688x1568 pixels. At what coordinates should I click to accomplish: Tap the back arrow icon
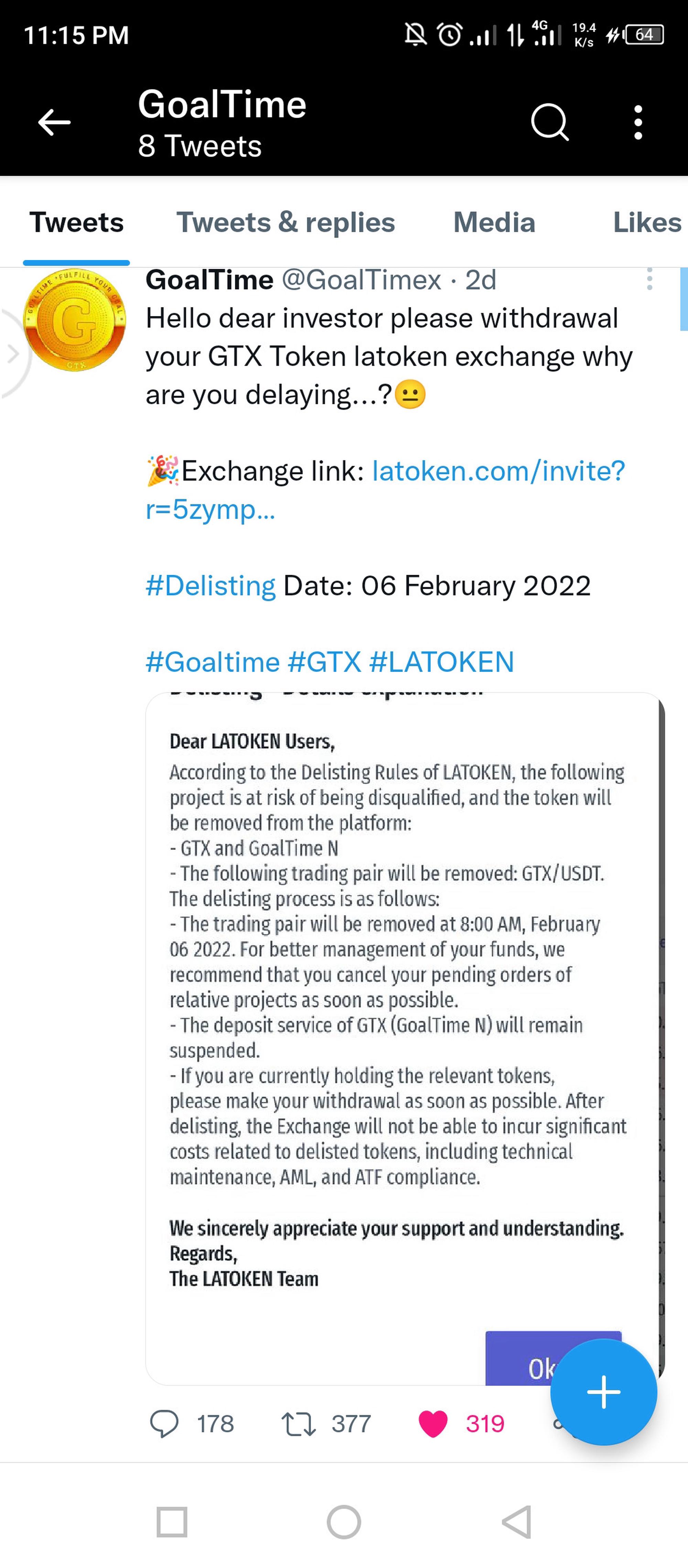pos(54,122)
